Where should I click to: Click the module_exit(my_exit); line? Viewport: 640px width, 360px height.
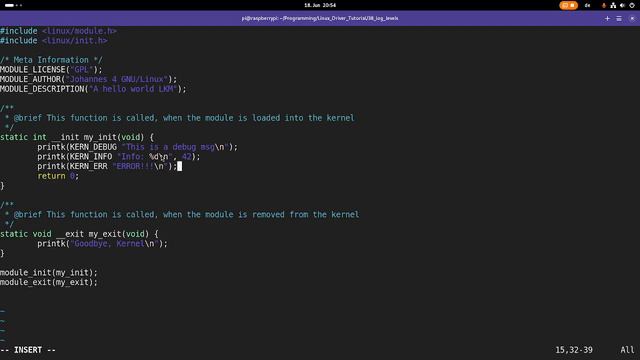(x=49, y=282)
